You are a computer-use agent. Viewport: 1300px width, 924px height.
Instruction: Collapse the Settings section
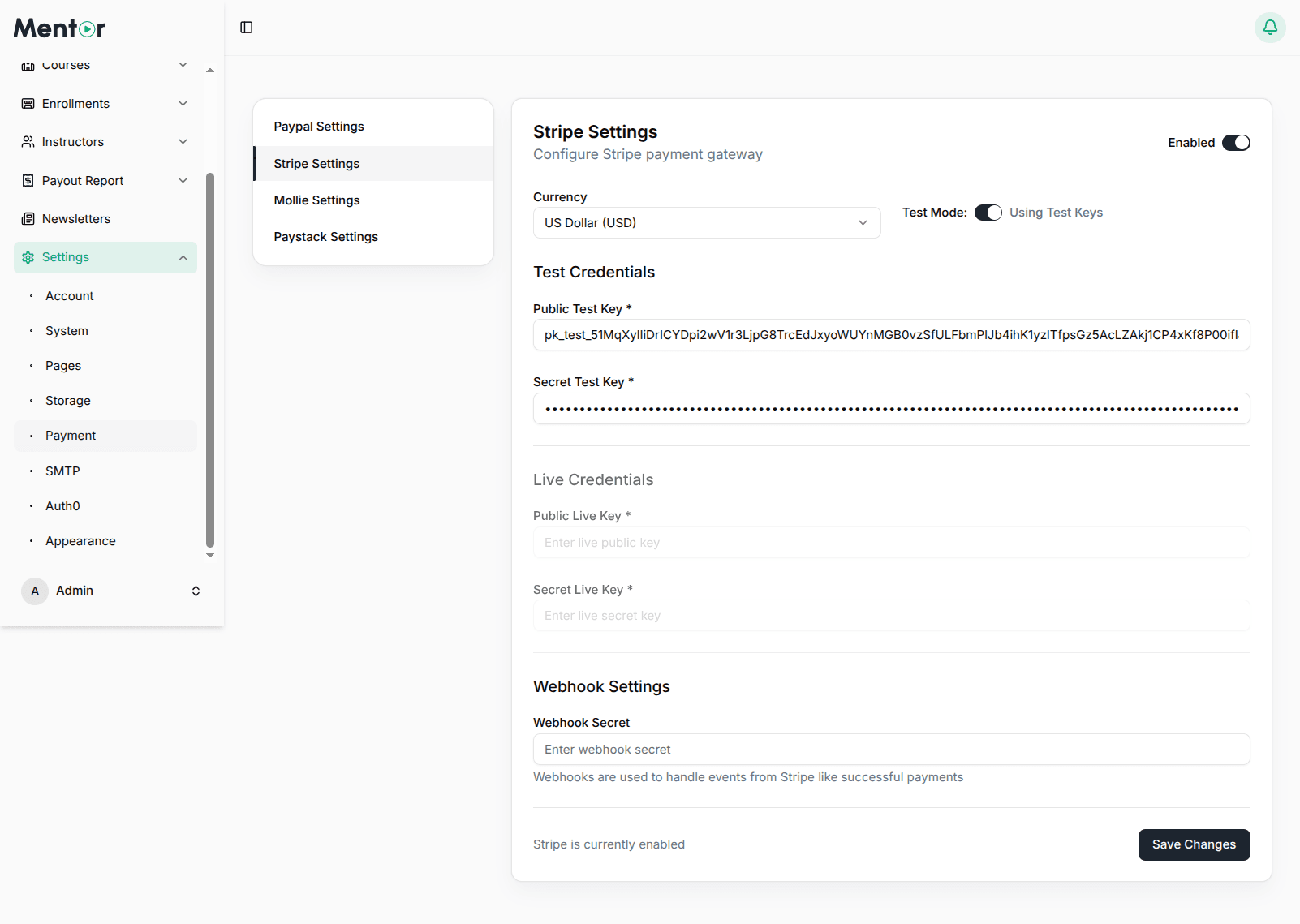pos(182,257)
